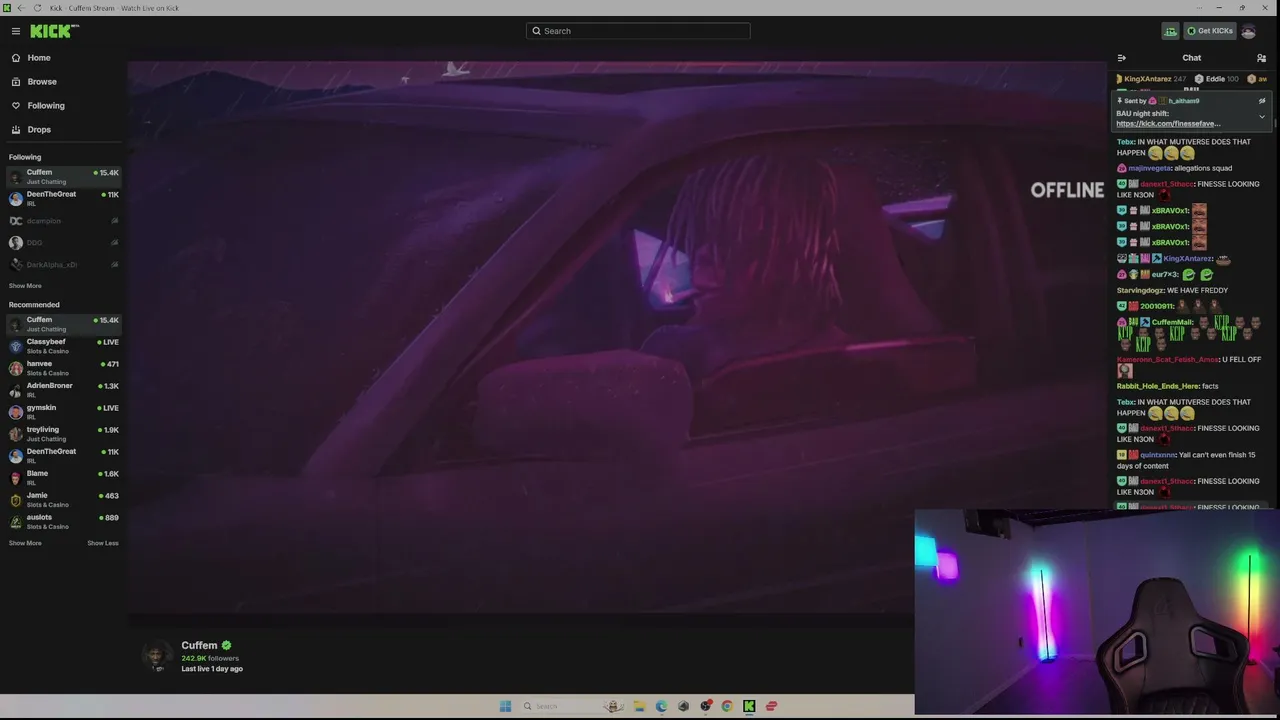The image size is (1280, 720).
Task: Reload the page with the refresh icon
Action: (38, 8)
